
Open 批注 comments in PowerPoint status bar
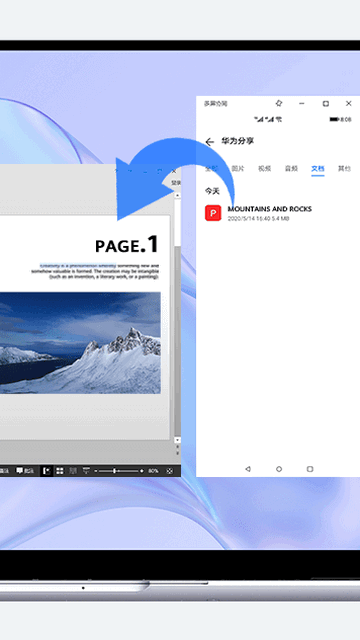tap(25, 471)
